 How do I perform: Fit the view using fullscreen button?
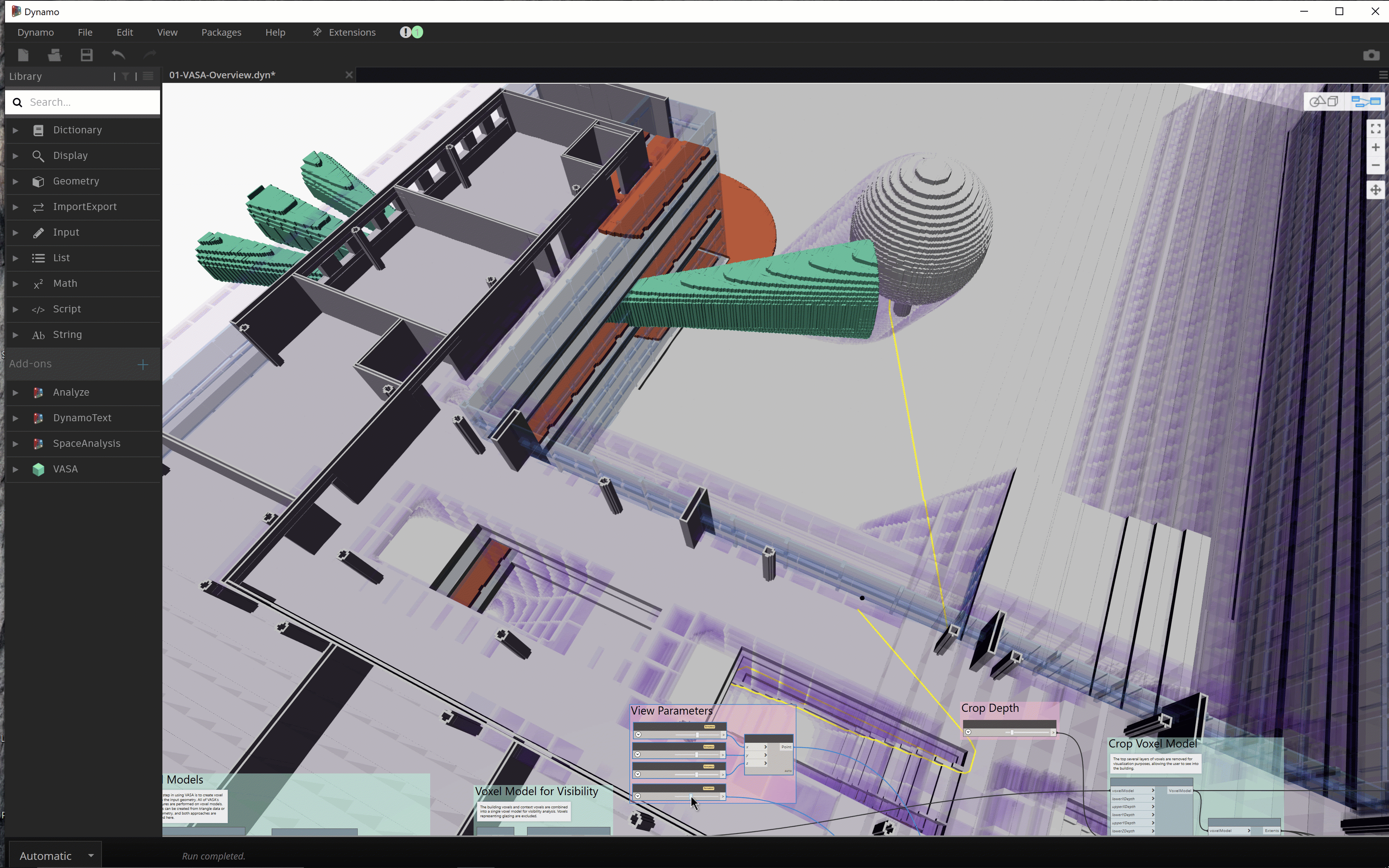(x=1376, y=129)
